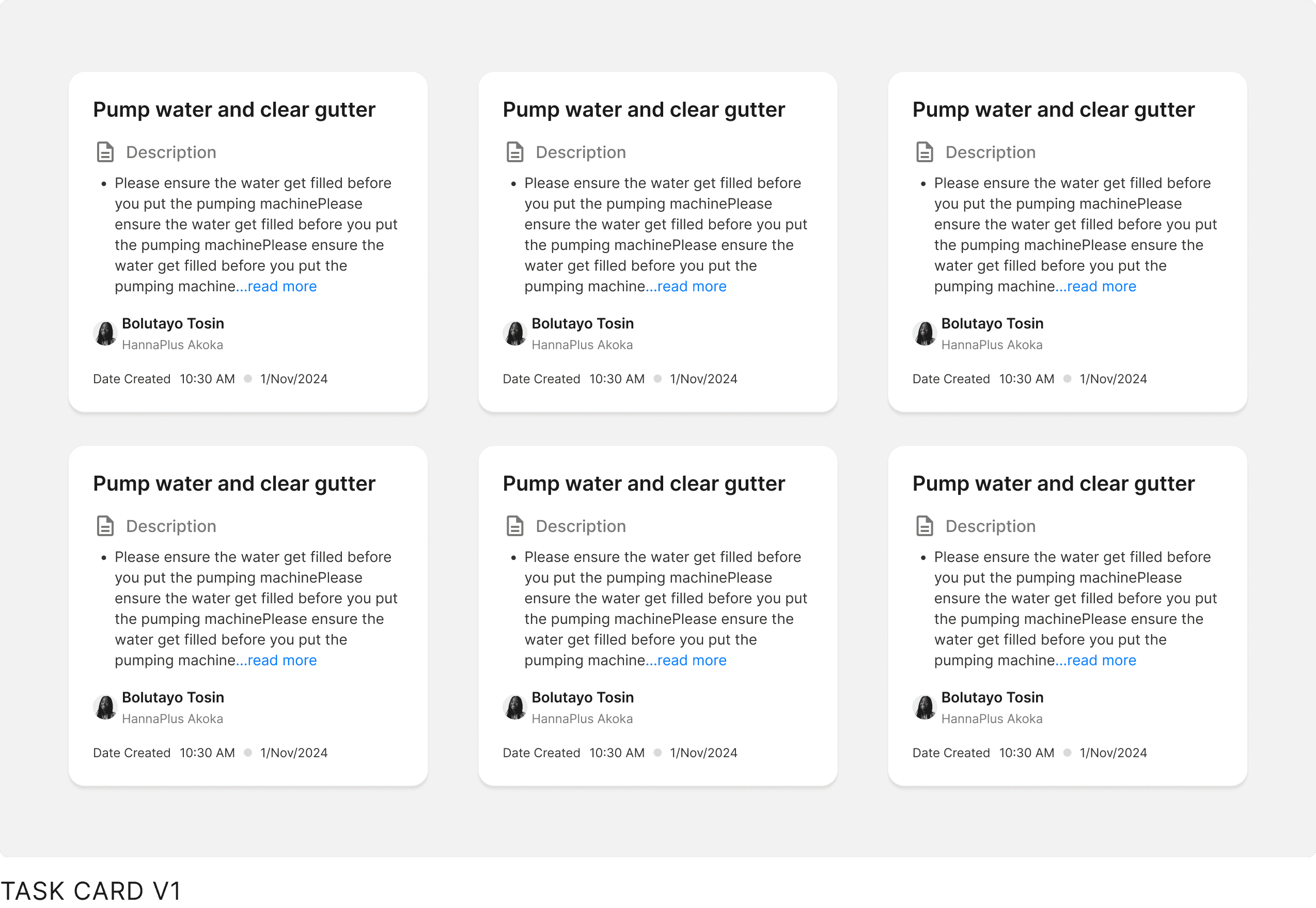Click the avatar photo in top-middle card
The image size is (1316, 908).
click(x=515, y=333)
